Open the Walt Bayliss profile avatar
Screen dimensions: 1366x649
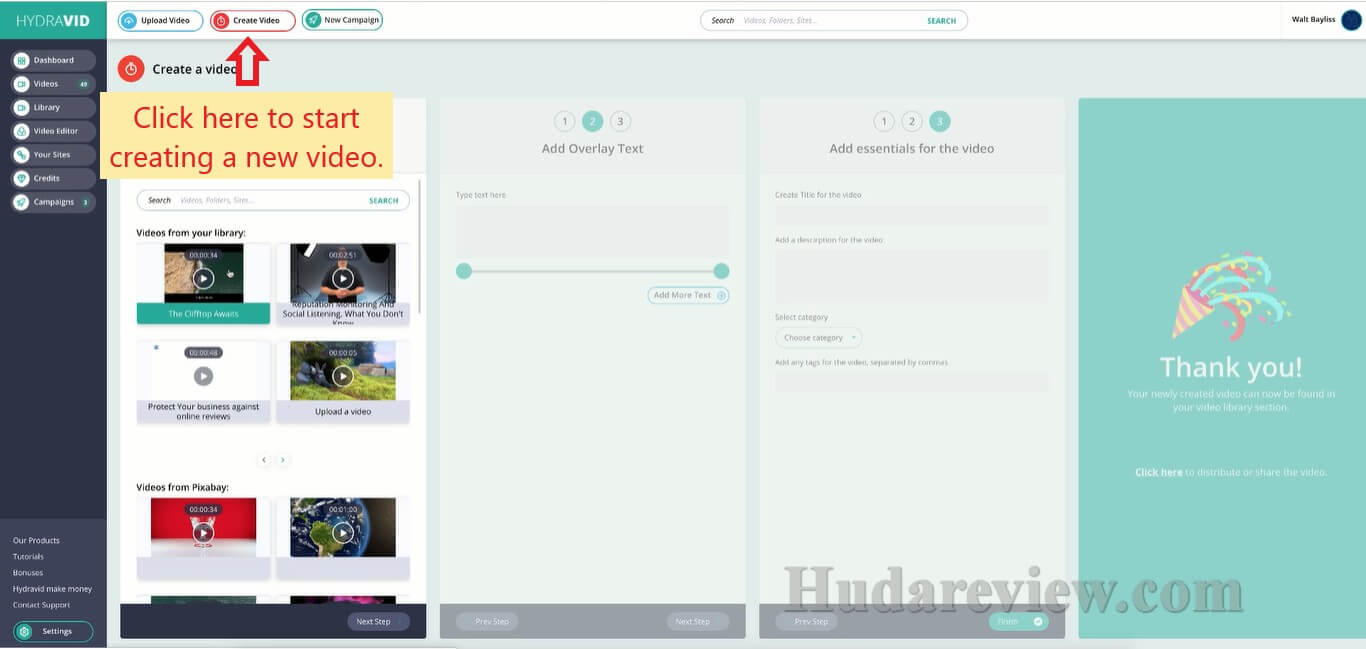1351,19
